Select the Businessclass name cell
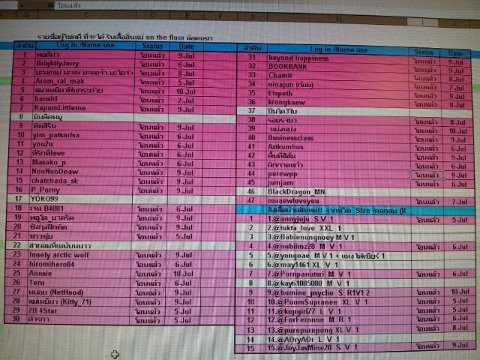Image resolution: width=480 pixels, height=360 pixels. coord(338,138)
